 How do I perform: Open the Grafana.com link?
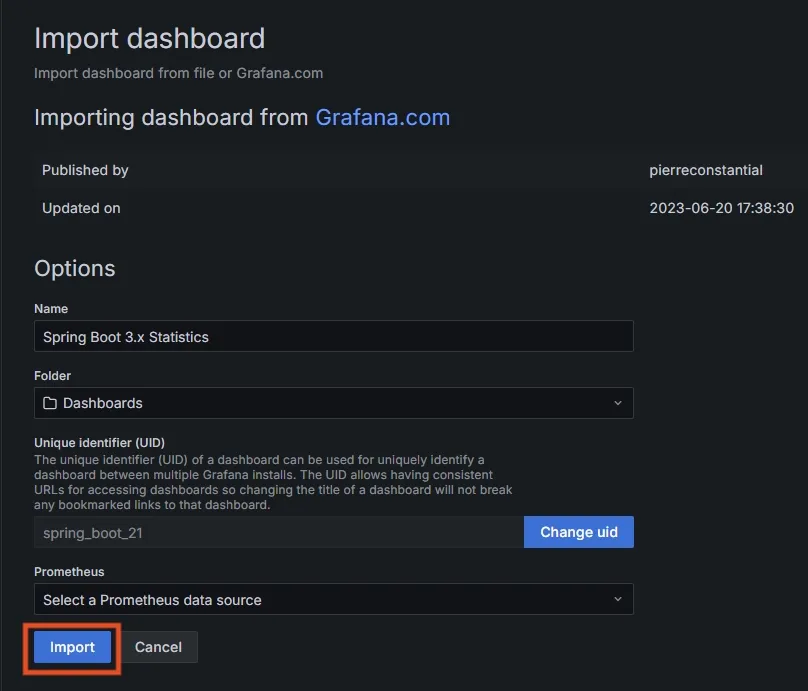tap(382, 117)
